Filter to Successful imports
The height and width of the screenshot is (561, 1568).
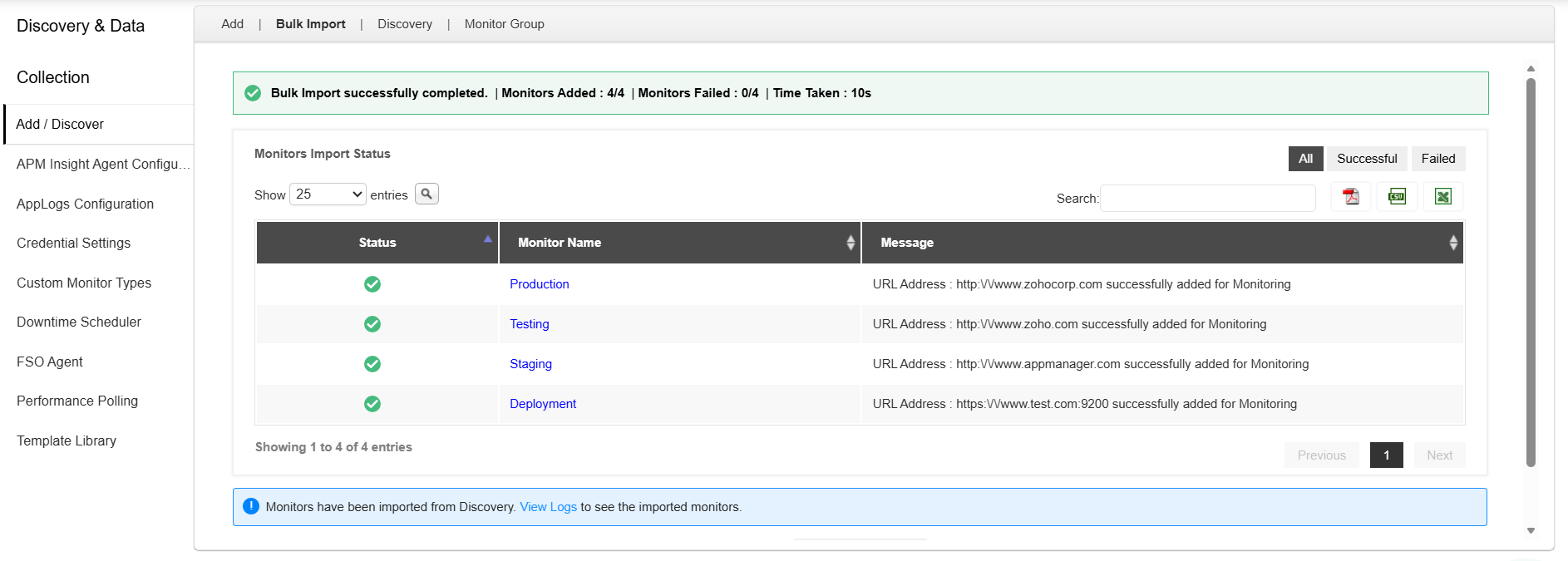pyautogui.click(x=1367, y=159)
